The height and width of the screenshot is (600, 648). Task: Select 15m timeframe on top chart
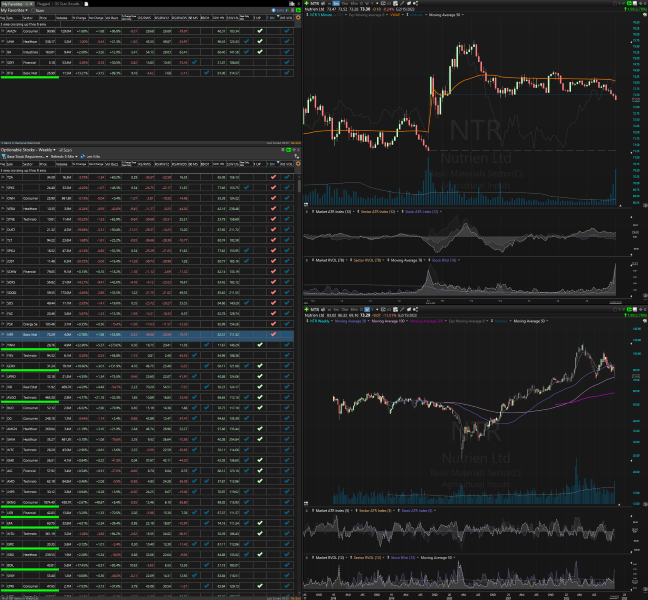tap(345, 4)
